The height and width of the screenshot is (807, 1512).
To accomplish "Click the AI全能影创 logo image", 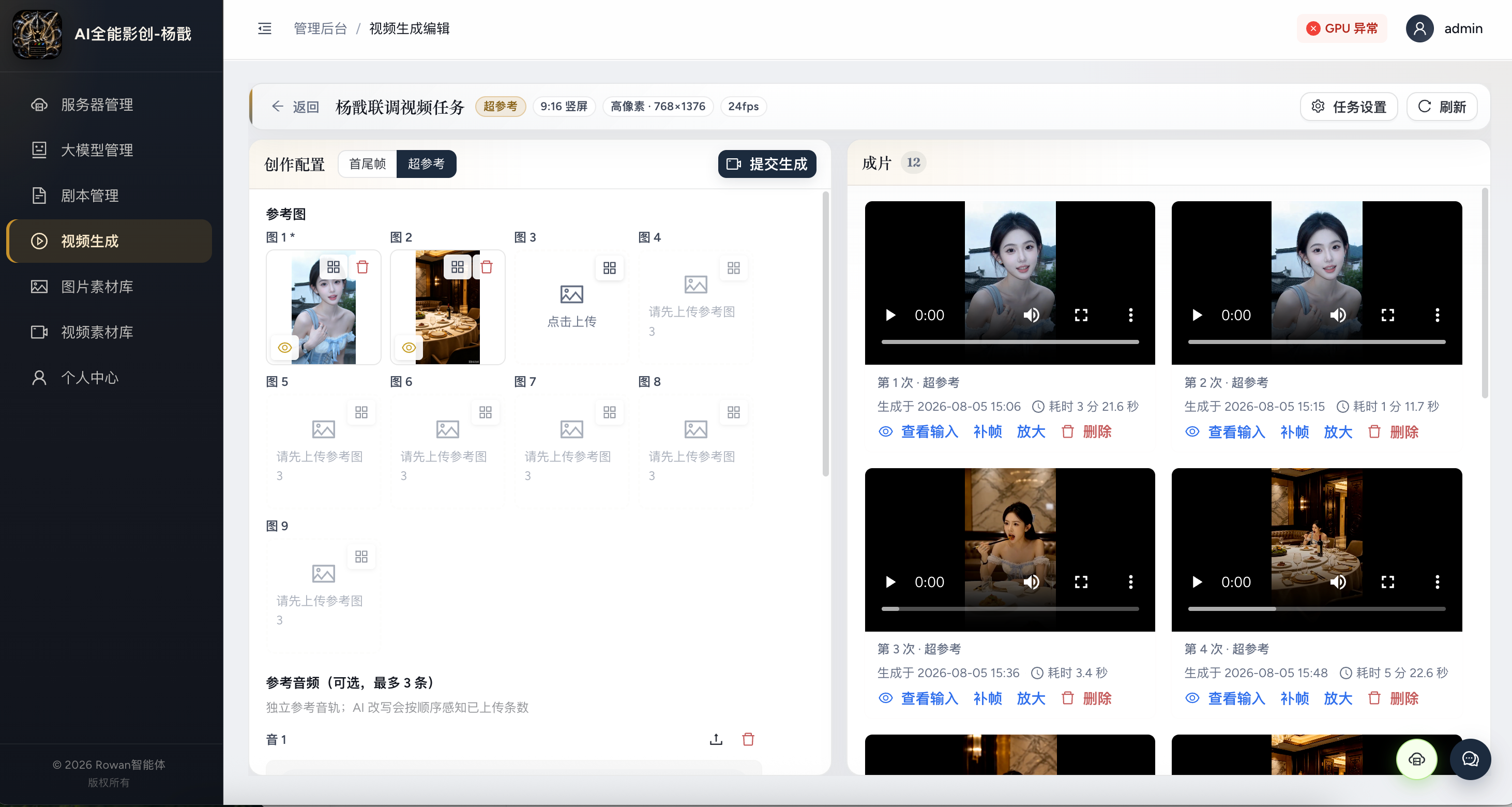I will click(37, 34).
